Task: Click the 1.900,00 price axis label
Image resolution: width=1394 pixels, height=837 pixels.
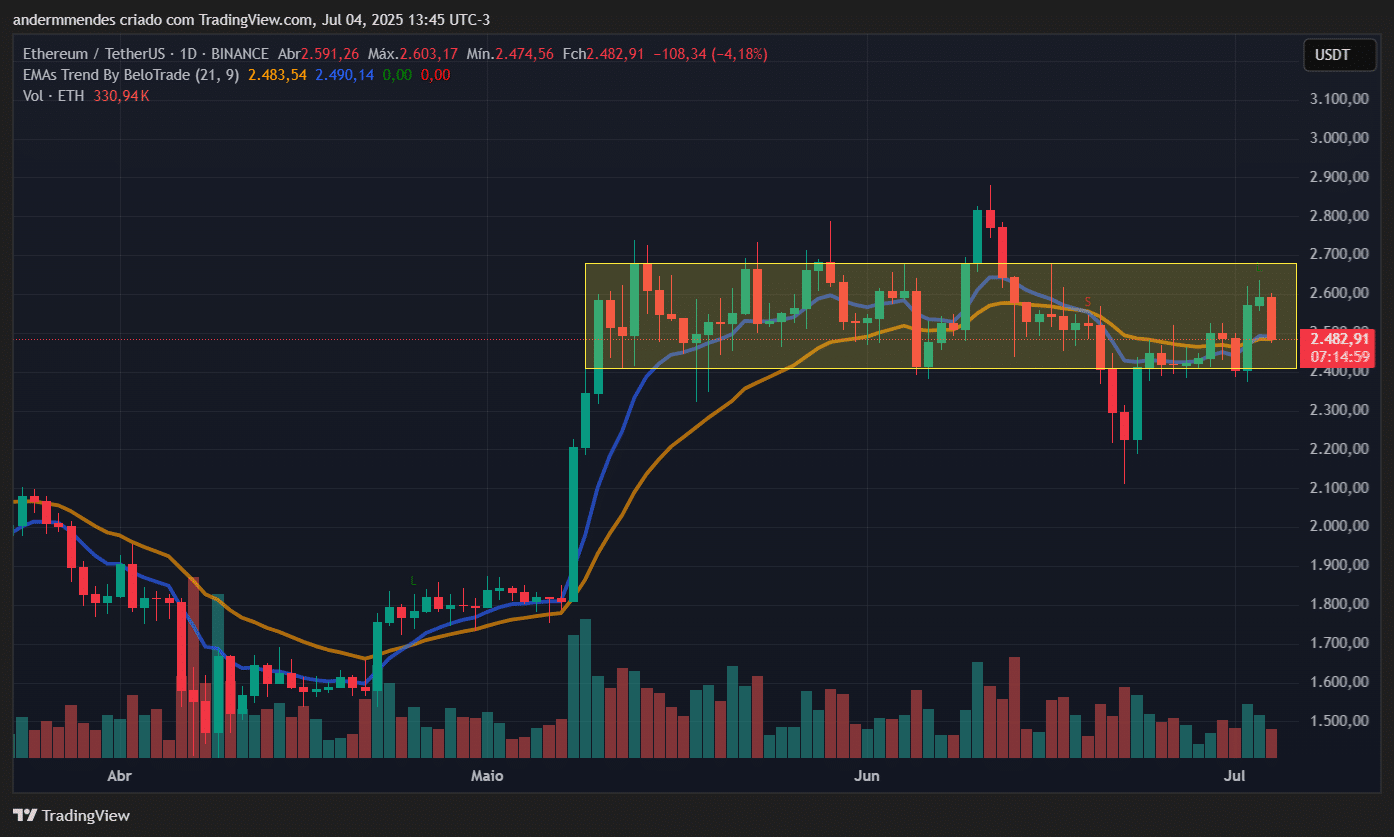Action: (1337, 565)
